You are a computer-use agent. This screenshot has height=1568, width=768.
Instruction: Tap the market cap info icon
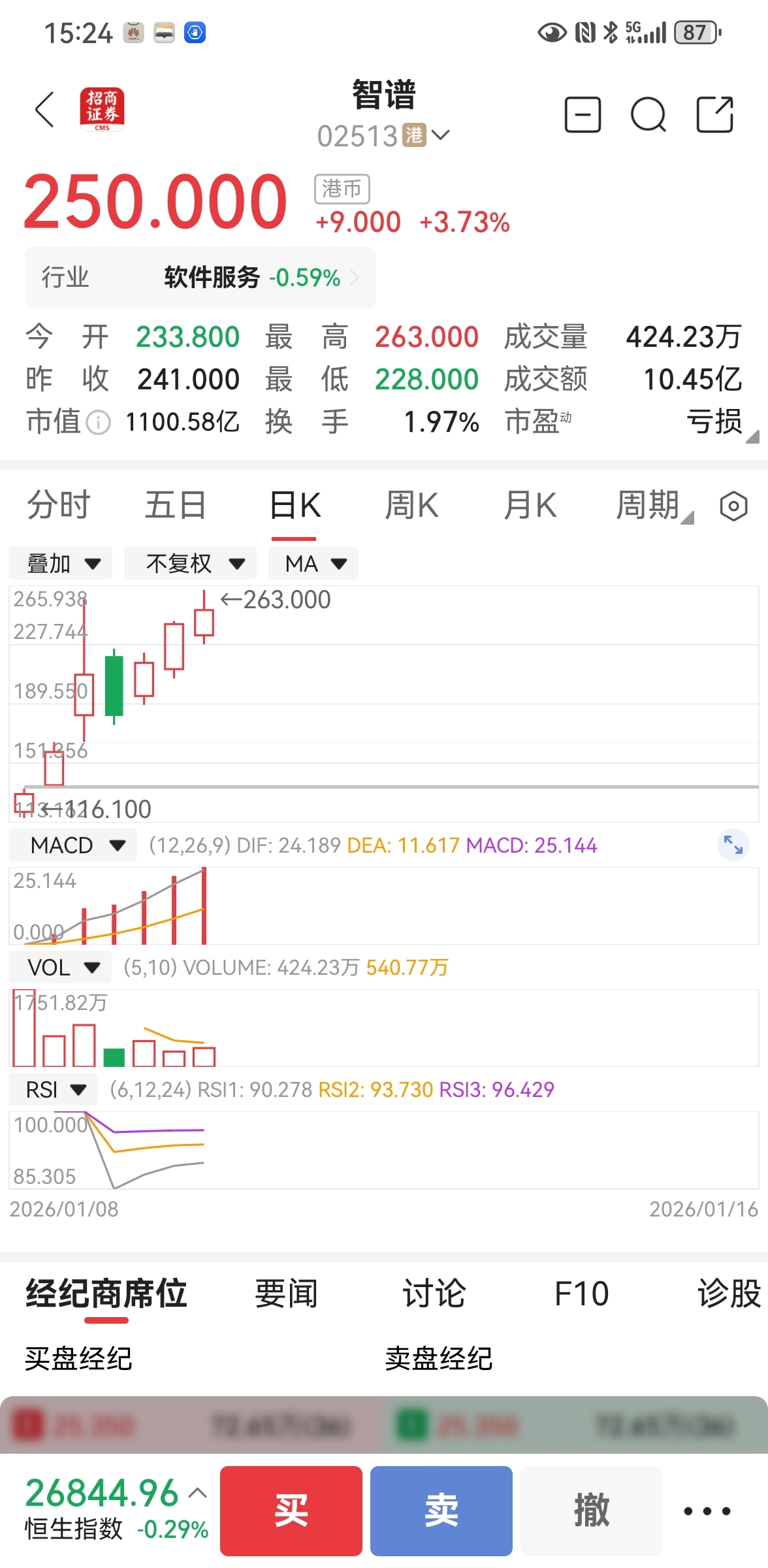point(99,423)
